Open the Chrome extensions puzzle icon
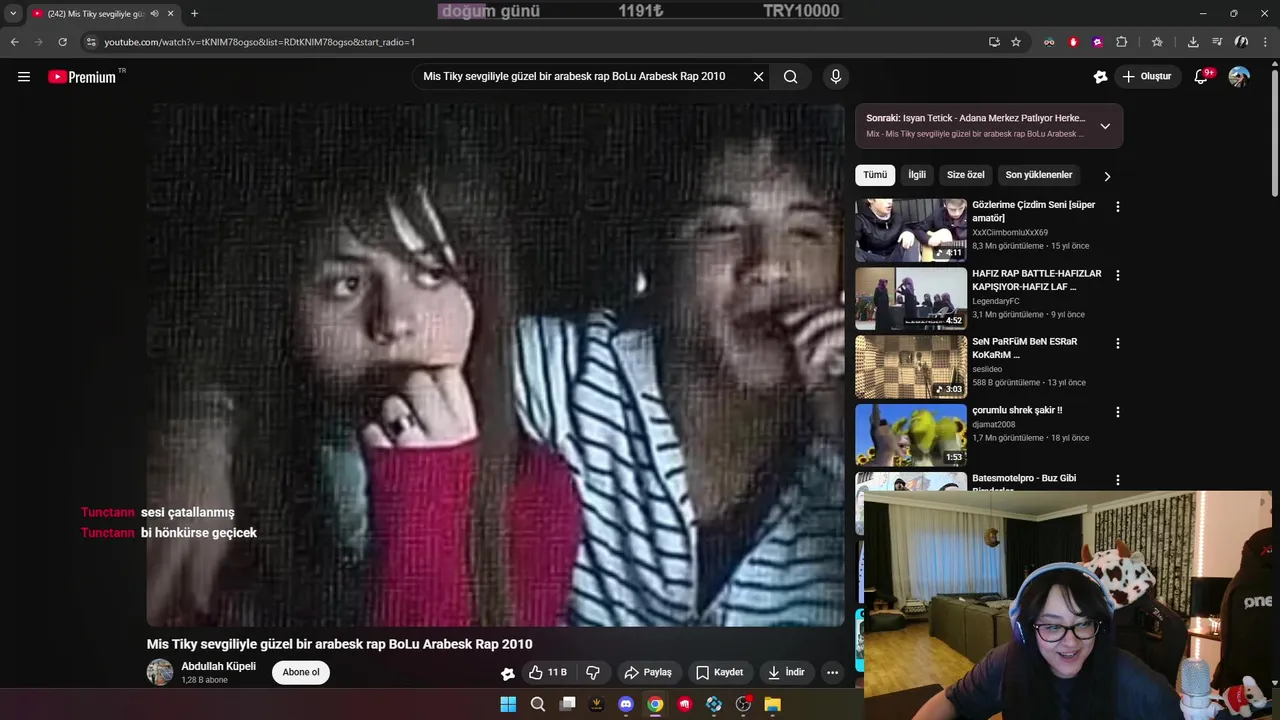 pyautogui.click(x=1121, y=42)
